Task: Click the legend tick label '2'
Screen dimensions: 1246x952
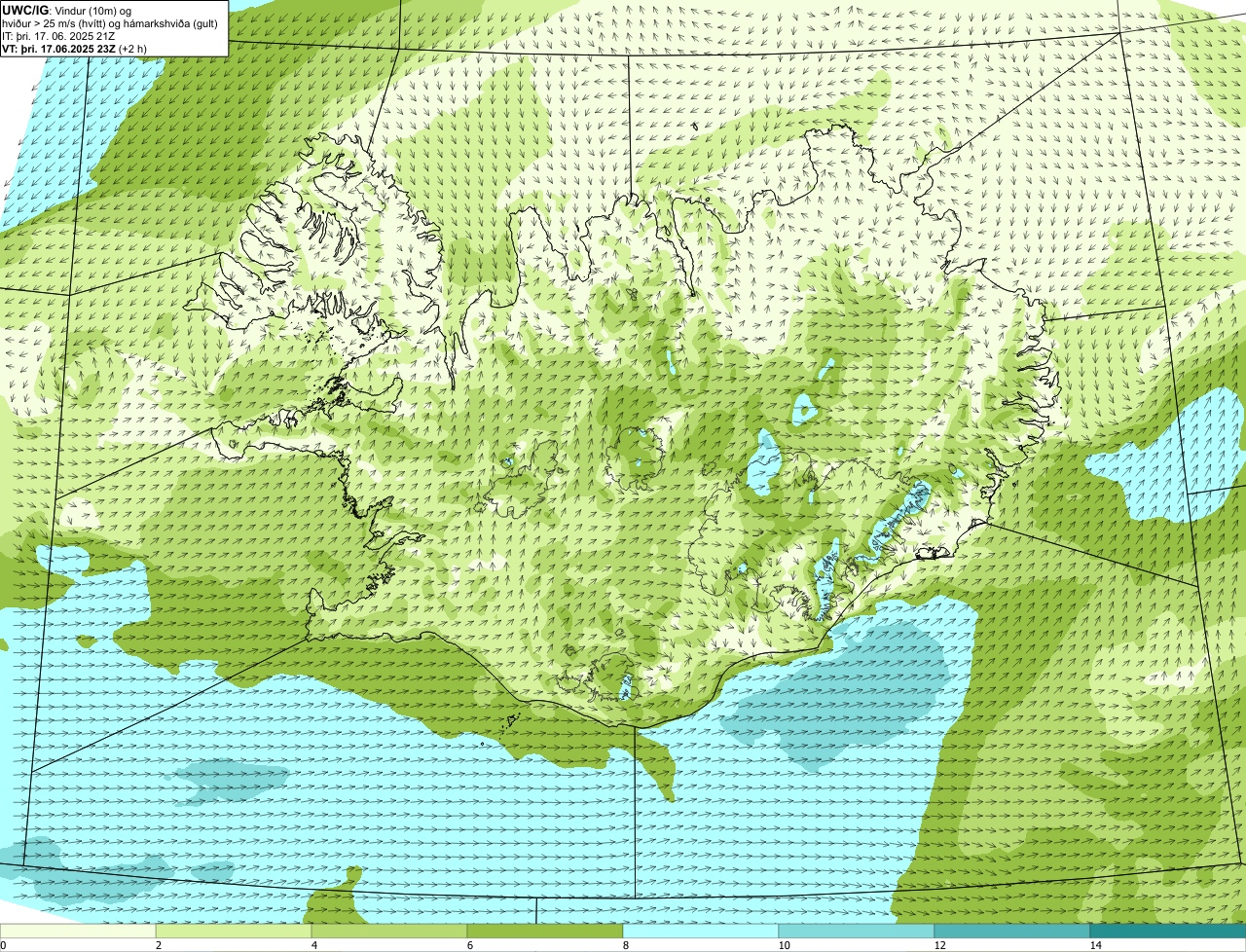Action: point(158,945)
